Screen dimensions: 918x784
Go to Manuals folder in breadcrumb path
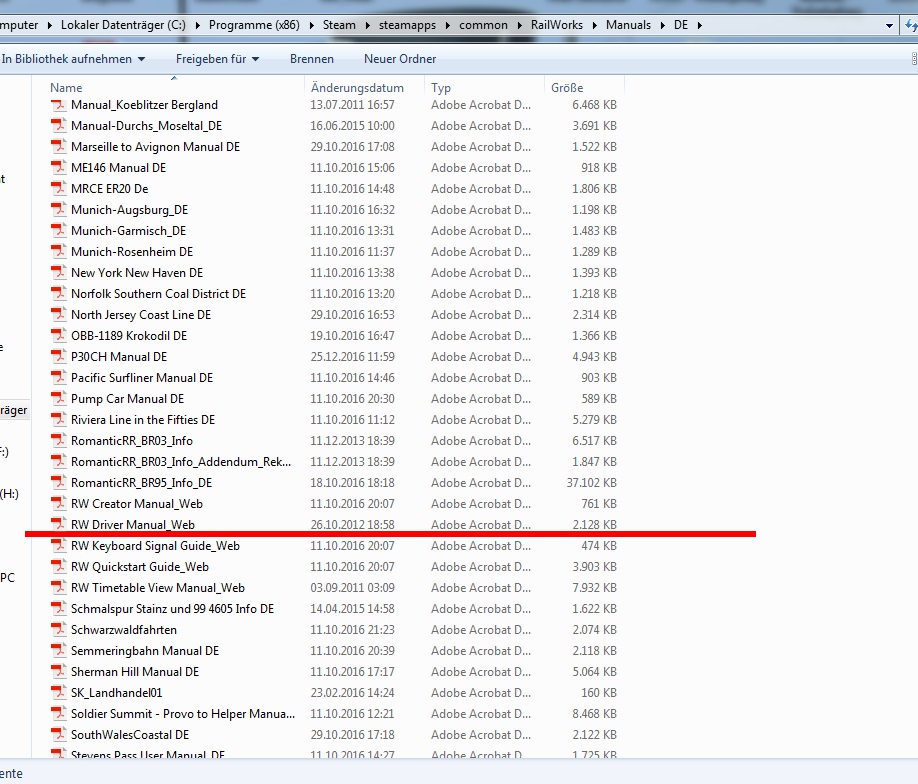[628, 25]
